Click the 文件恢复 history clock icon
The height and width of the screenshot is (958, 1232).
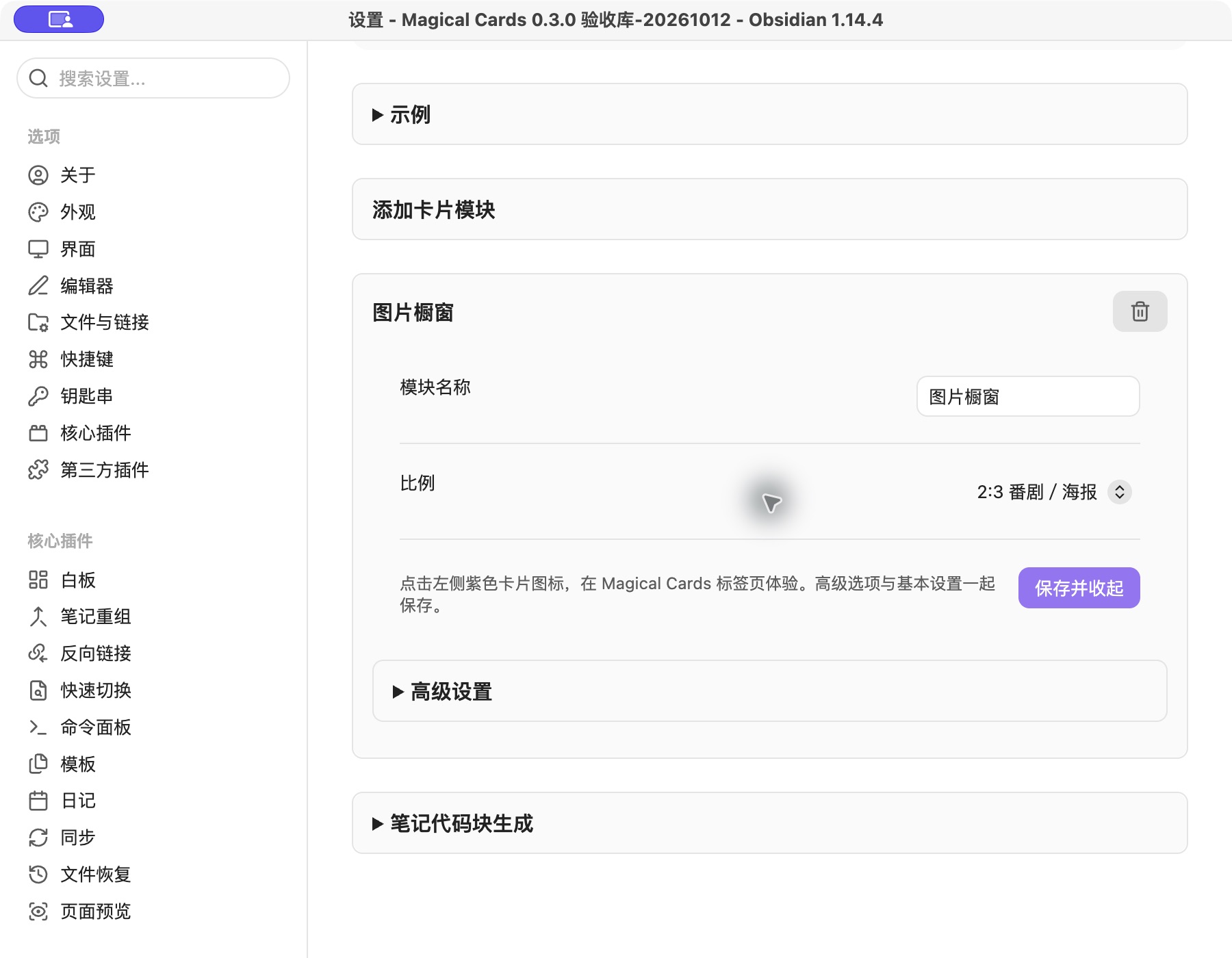[x=38, y=875]
